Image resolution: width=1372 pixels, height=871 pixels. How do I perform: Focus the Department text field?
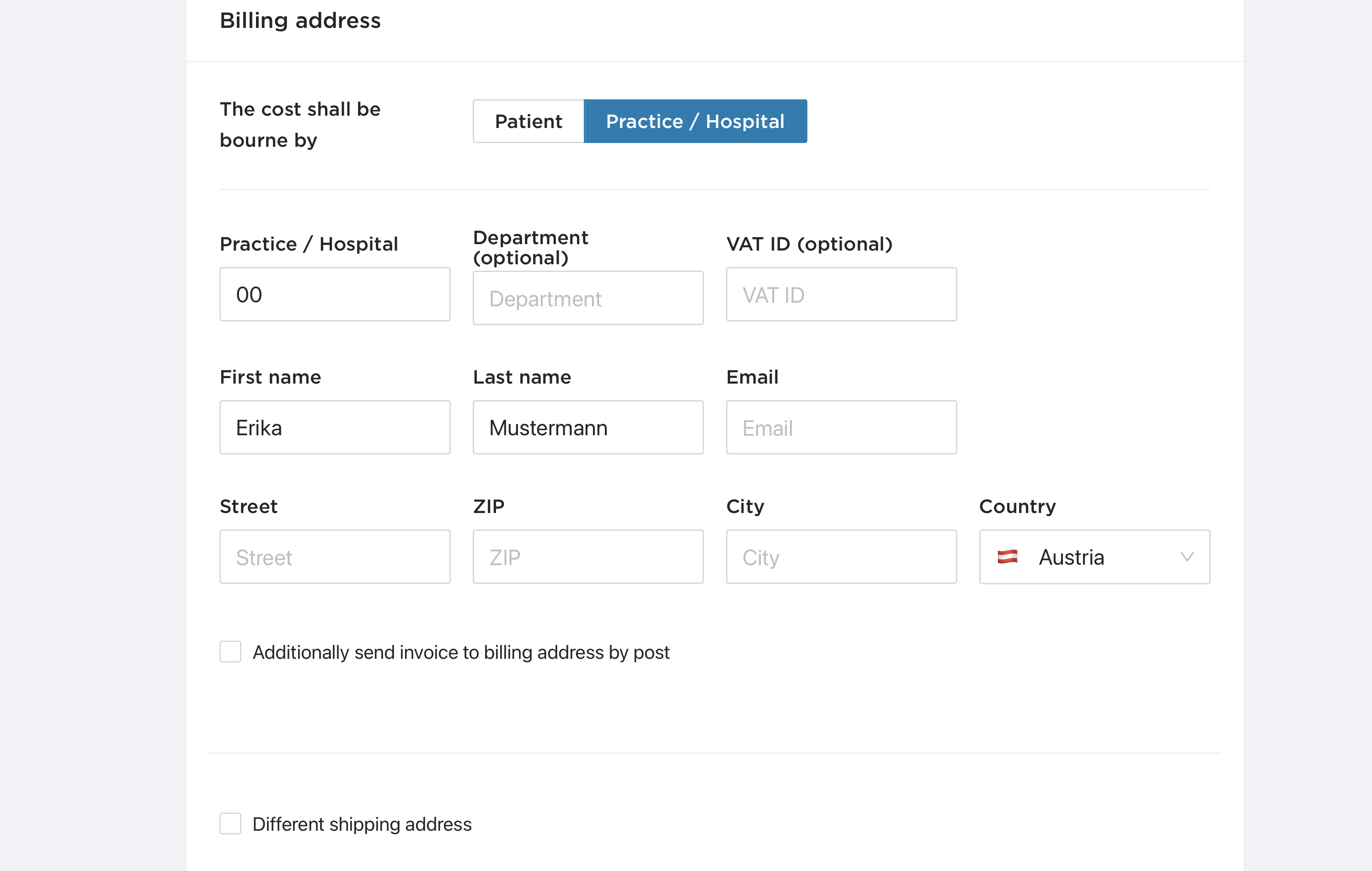pyautogui.click(x=588, y=298)
